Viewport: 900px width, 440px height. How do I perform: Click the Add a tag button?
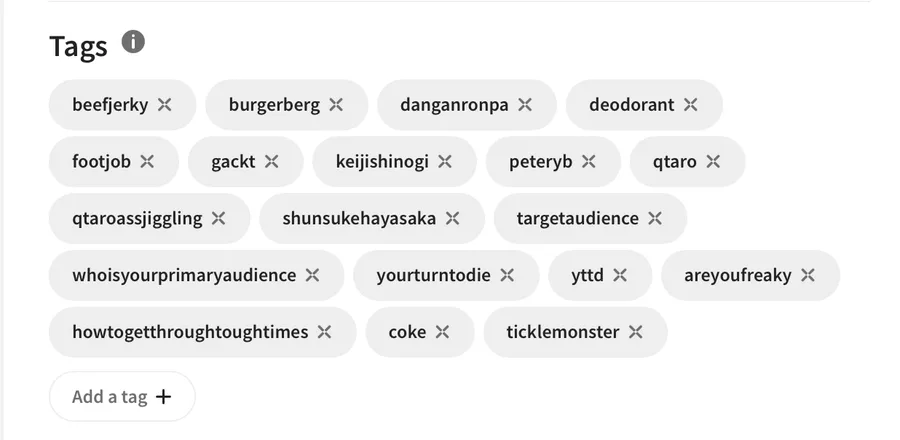click(122, 396)
